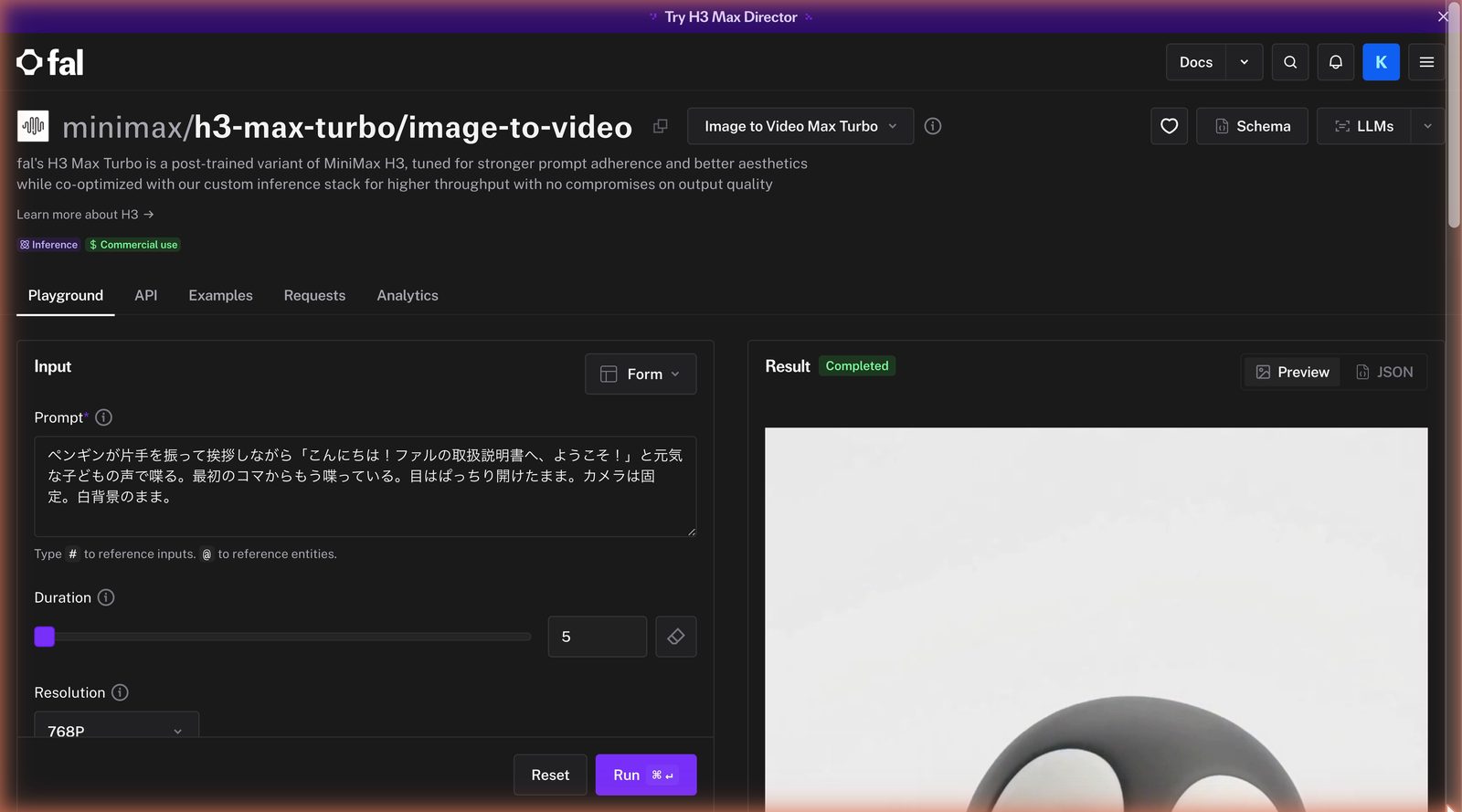Image resolution: width=1462 pixels, height=812 pixels.
Task: Select the JSON result view
Action: (1384, 372)
